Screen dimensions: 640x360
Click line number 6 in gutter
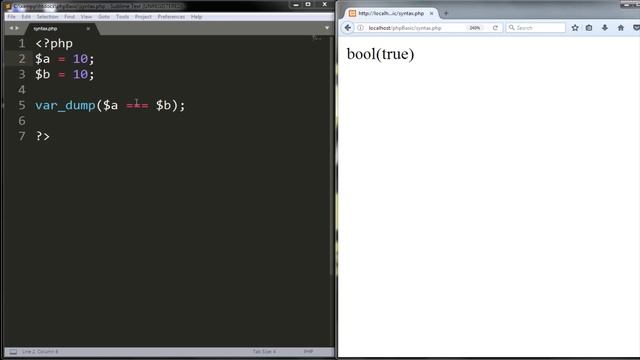click(x=22, y=121)
